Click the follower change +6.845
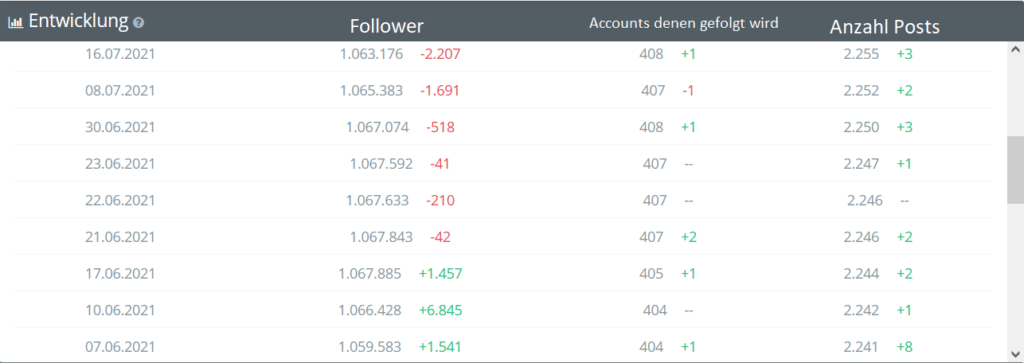 [x=440, y=309]
